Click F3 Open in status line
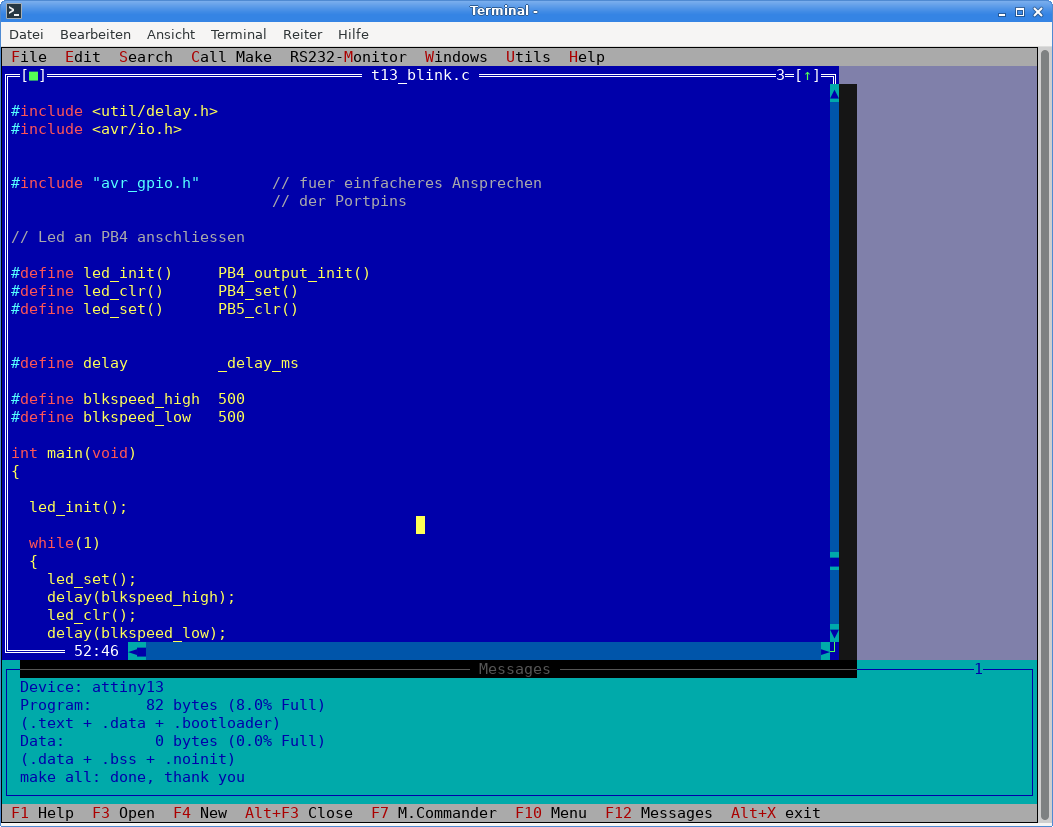 (x=124, y=814)
